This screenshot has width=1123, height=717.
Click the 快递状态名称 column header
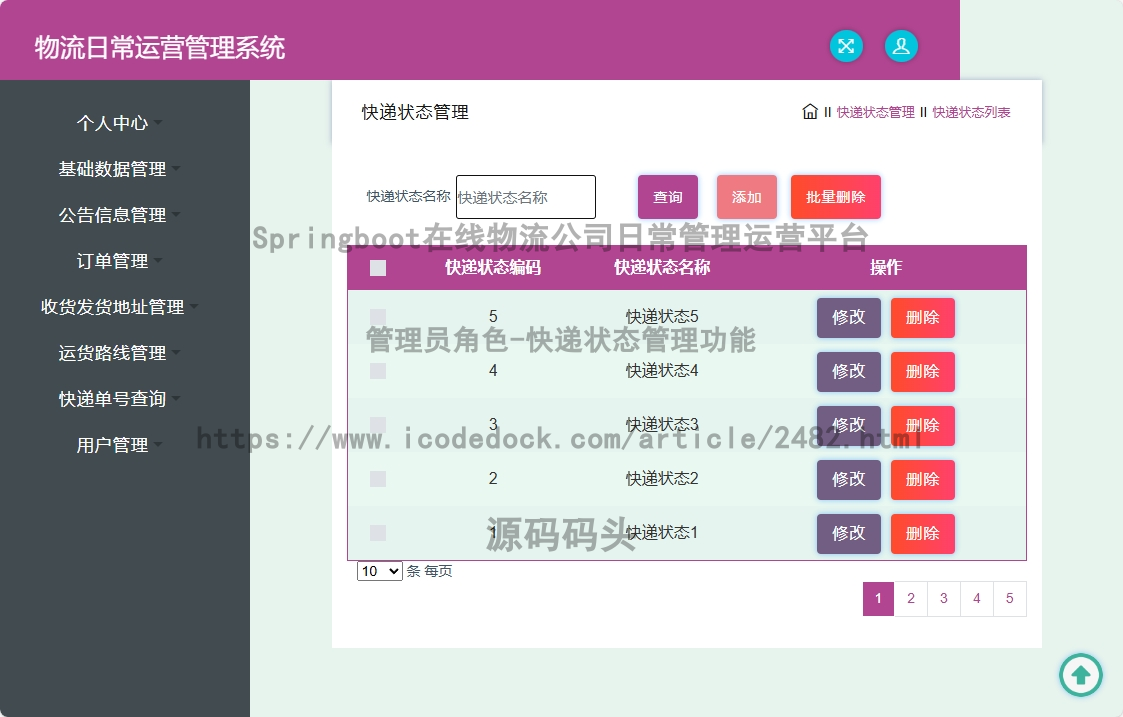coord(662,268)
